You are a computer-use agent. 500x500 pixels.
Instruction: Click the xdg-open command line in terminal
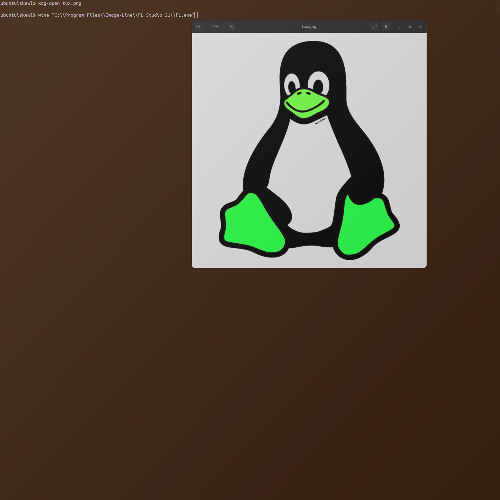[41, 3]
